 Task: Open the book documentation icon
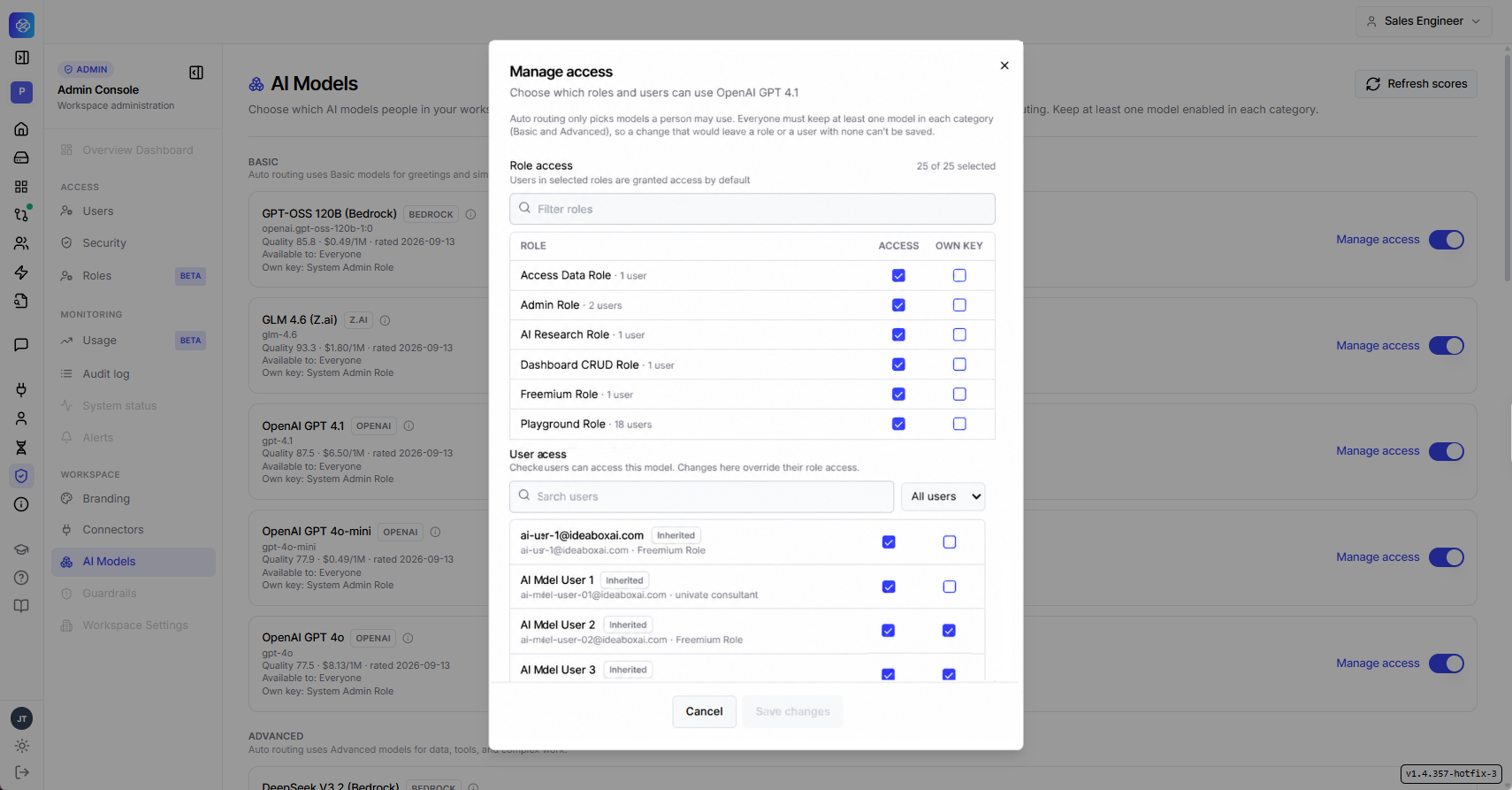tap(21, 606)
